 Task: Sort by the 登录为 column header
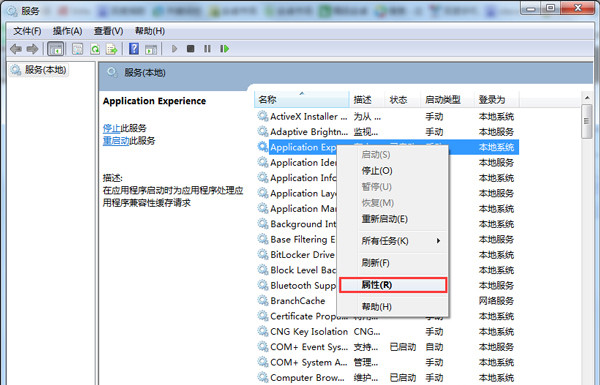[x=497, y=100]
